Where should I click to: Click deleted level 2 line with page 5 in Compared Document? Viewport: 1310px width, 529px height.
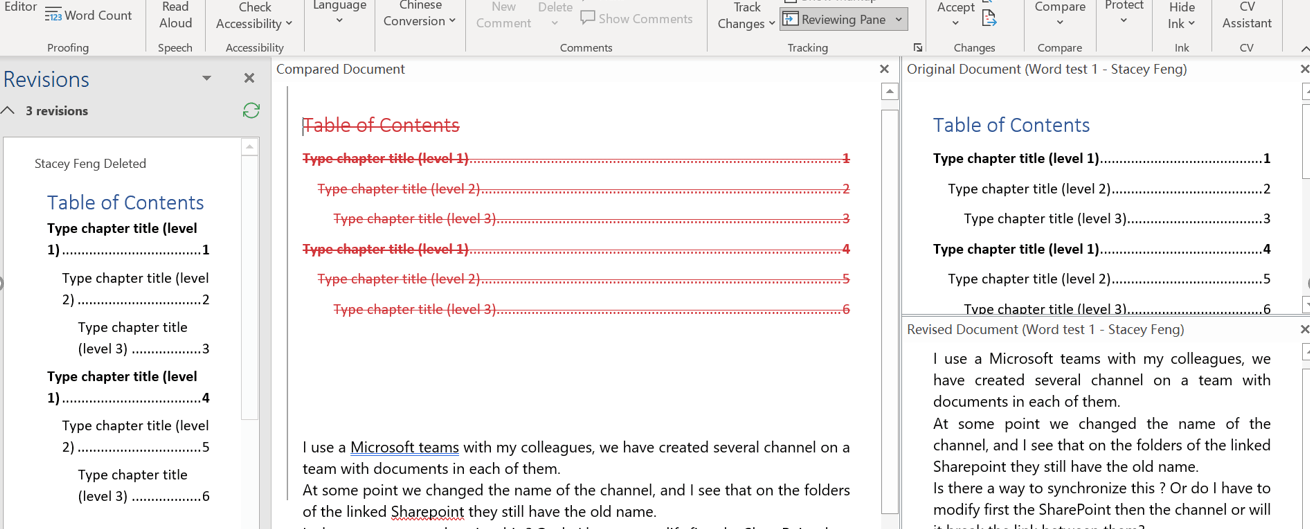pos(583,279)
